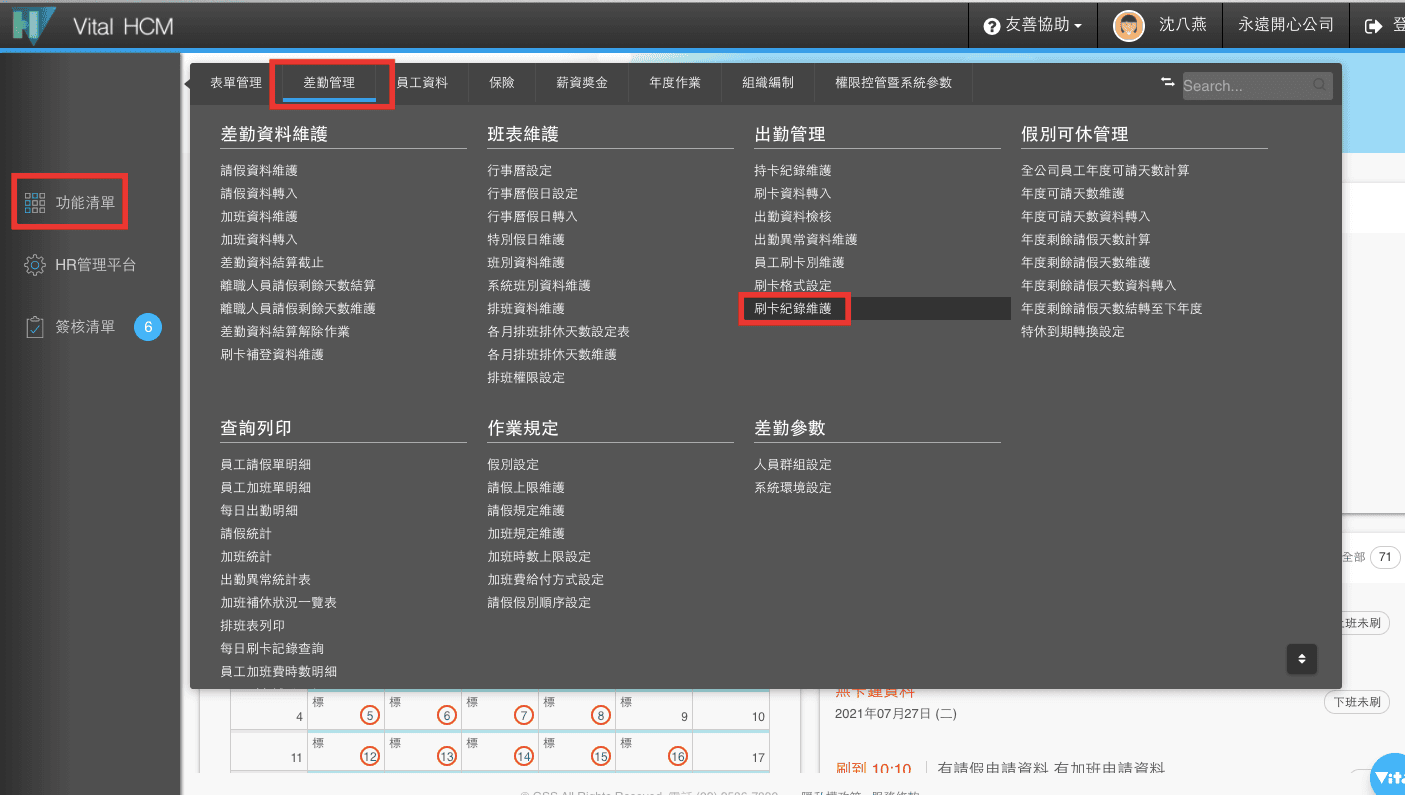Open the 永遠開心公司 company selector

pyautogui.click(x=1285, y=26)
